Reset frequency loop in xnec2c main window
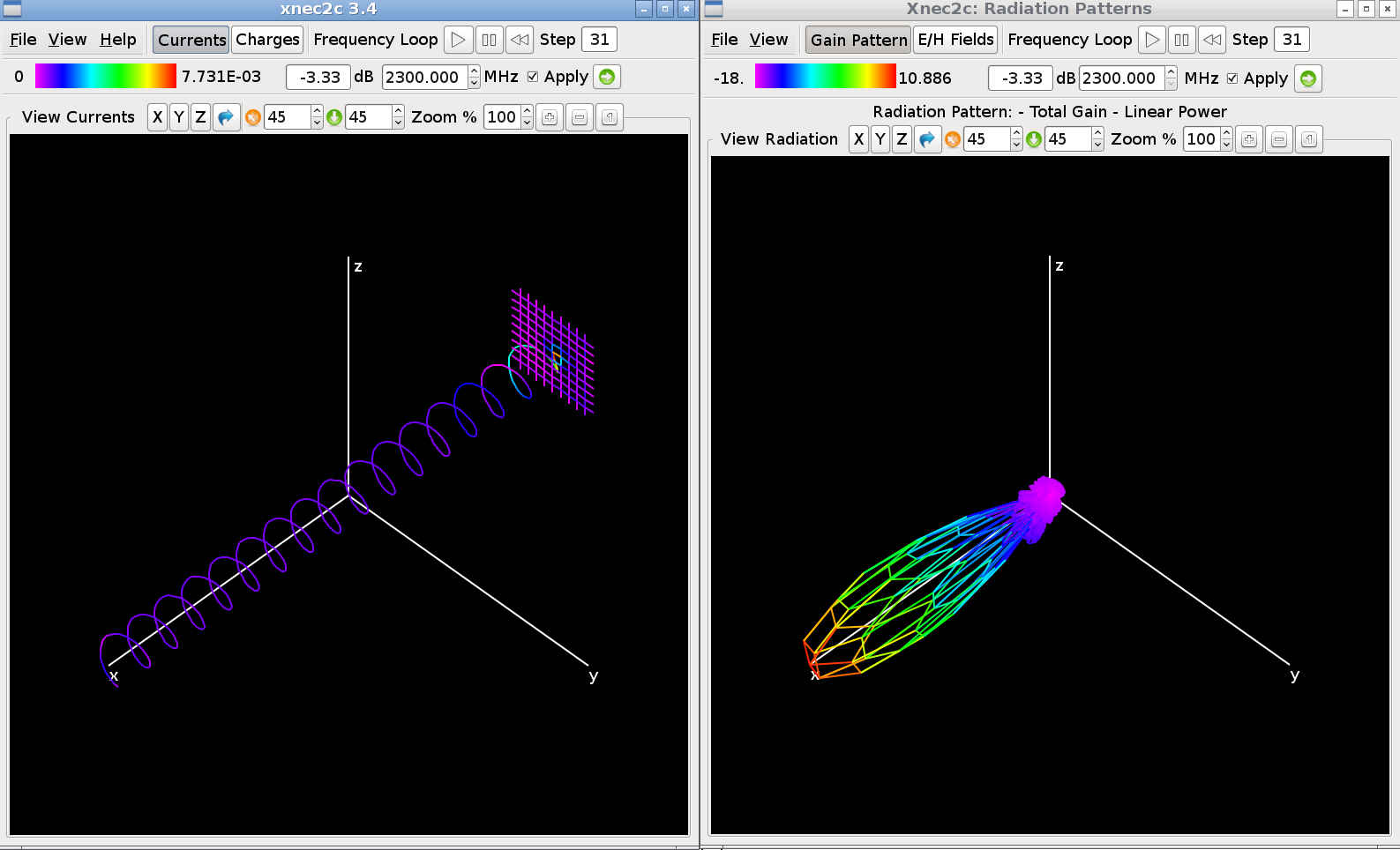The image size is (1400, 850). (x=520, y=40)
